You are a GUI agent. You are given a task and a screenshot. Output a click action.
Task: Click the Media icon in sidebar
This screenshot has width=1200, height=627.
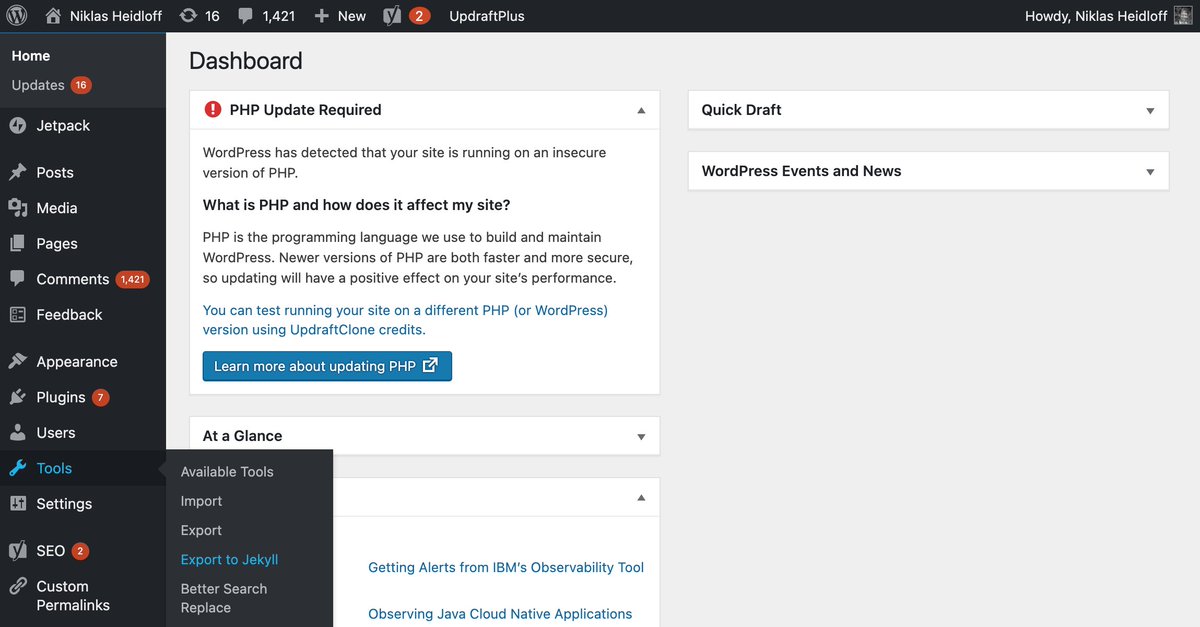pos(18,208)
